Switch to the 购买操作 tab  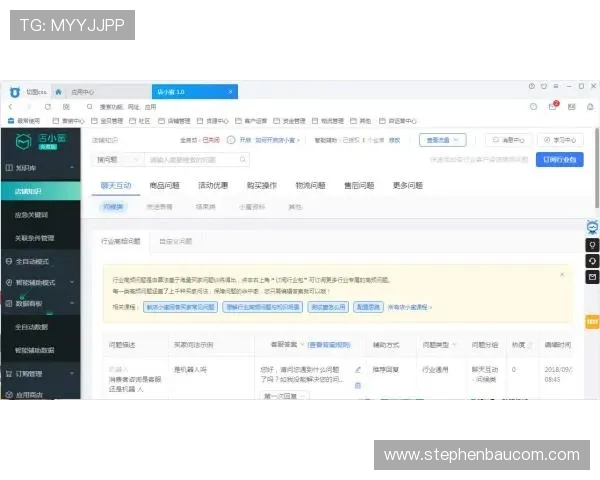pos(262,186)
